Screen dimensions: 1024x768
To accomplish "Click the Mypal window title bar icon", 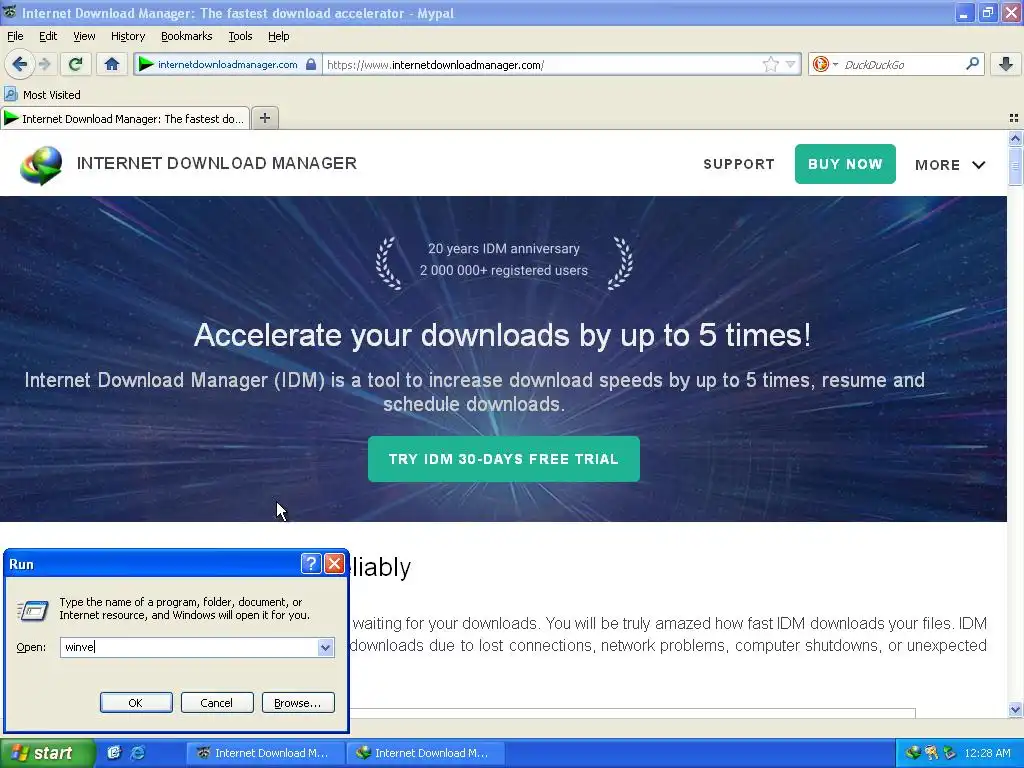I will pos(10,12).
